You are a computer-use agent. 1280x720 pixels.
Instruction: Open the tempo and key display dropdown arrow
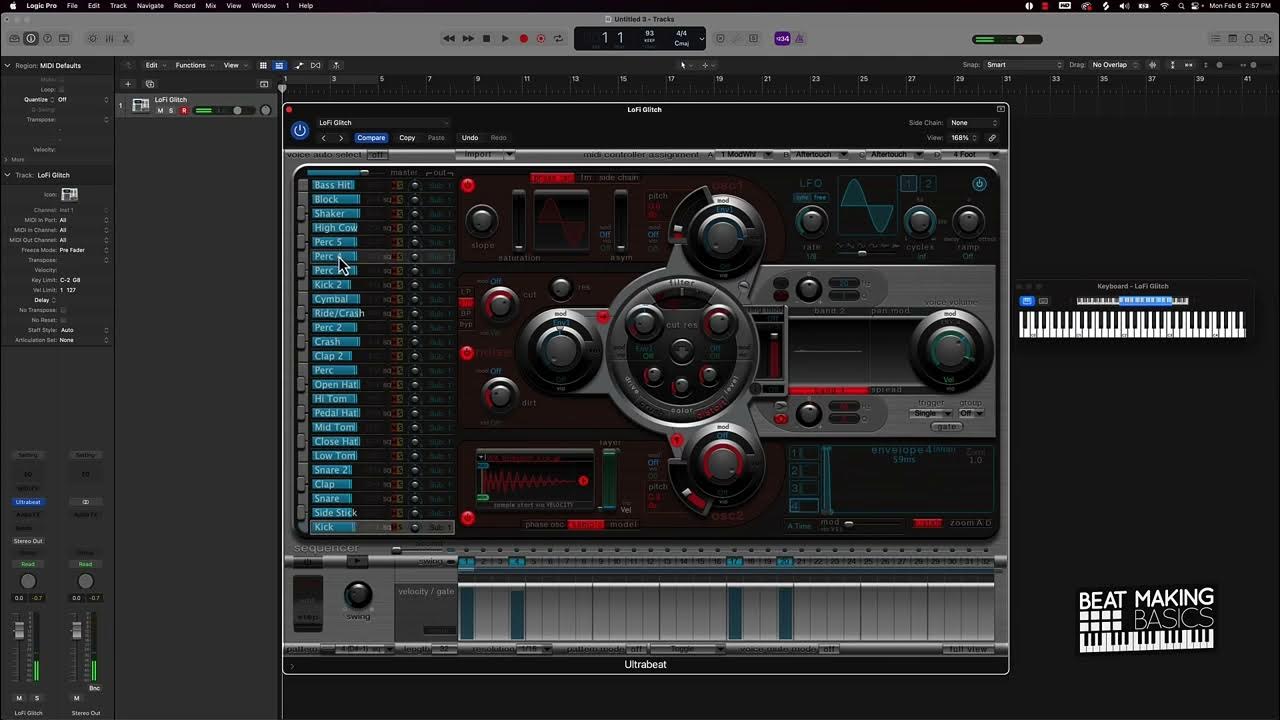(702, 39)
